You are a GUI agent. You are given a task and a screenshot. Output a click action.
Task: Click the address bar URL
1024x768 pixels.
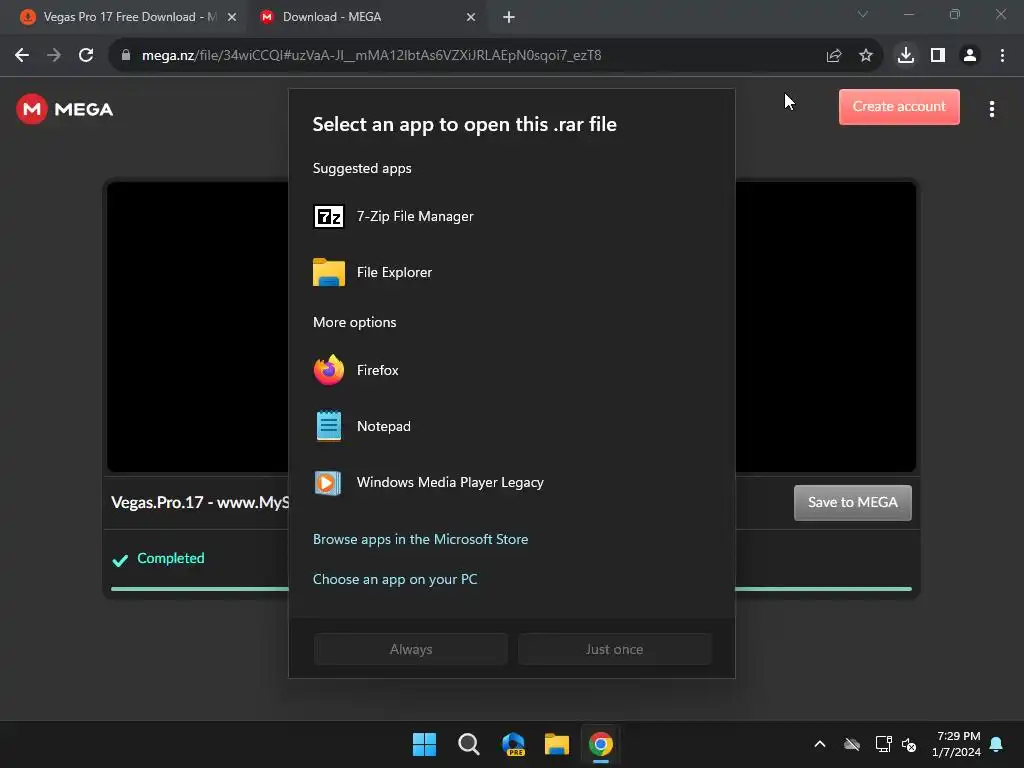tap(371, 56)
